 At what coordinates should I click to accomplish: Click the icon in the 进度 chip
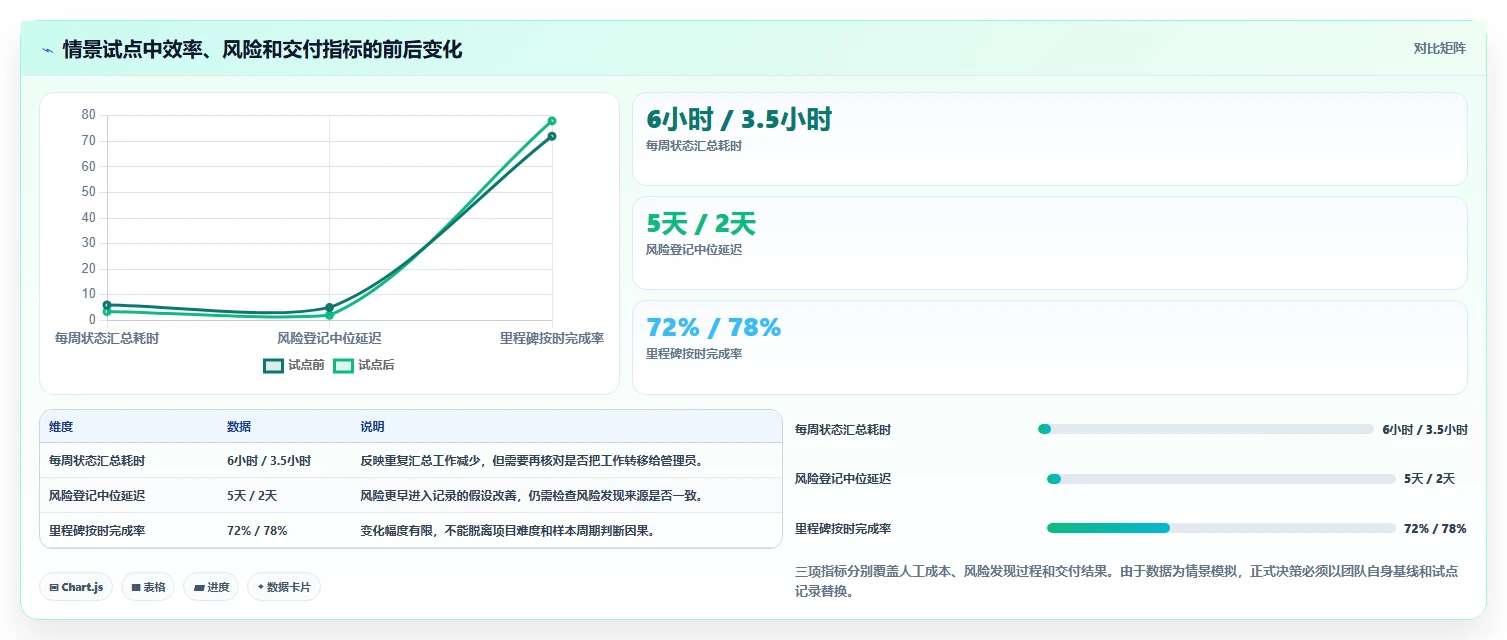click(199, 588)
